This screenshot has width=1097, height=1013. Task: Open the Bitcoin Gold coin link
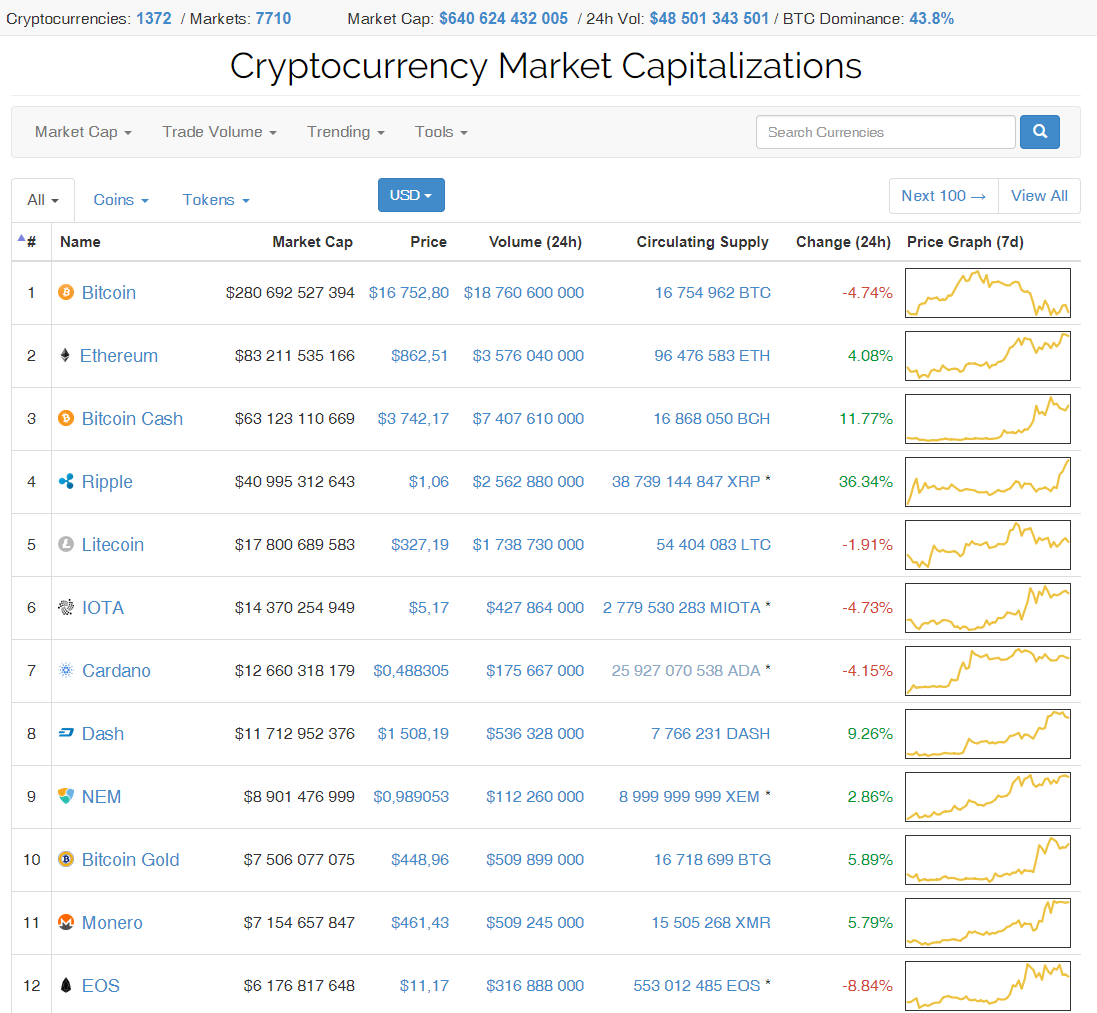pyautogui.click(x=130, y=859)
